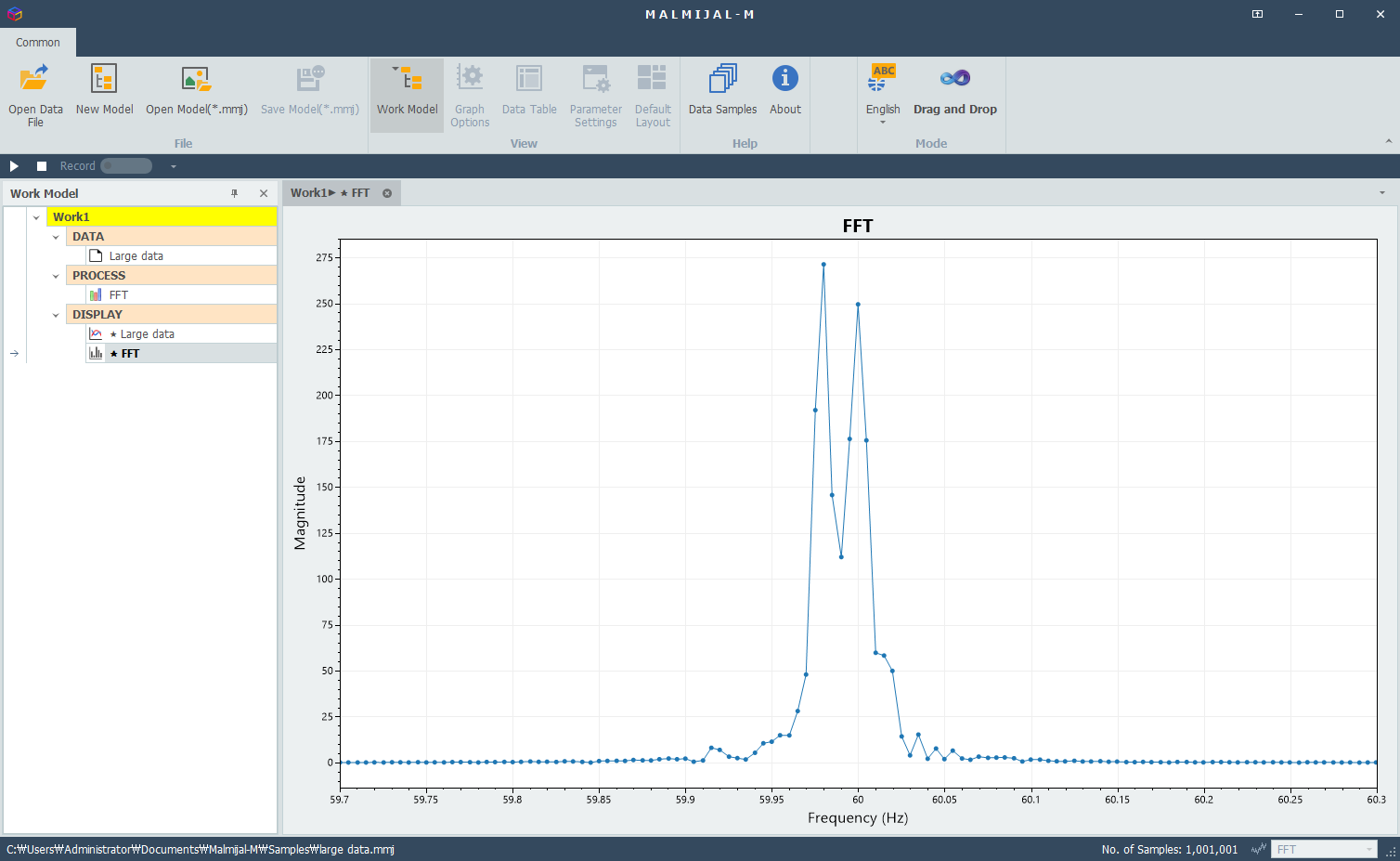Open the document tab list dropdown
This screenshot has width=1400, height=861.
pyautogui.click(x=1382, y=193)
